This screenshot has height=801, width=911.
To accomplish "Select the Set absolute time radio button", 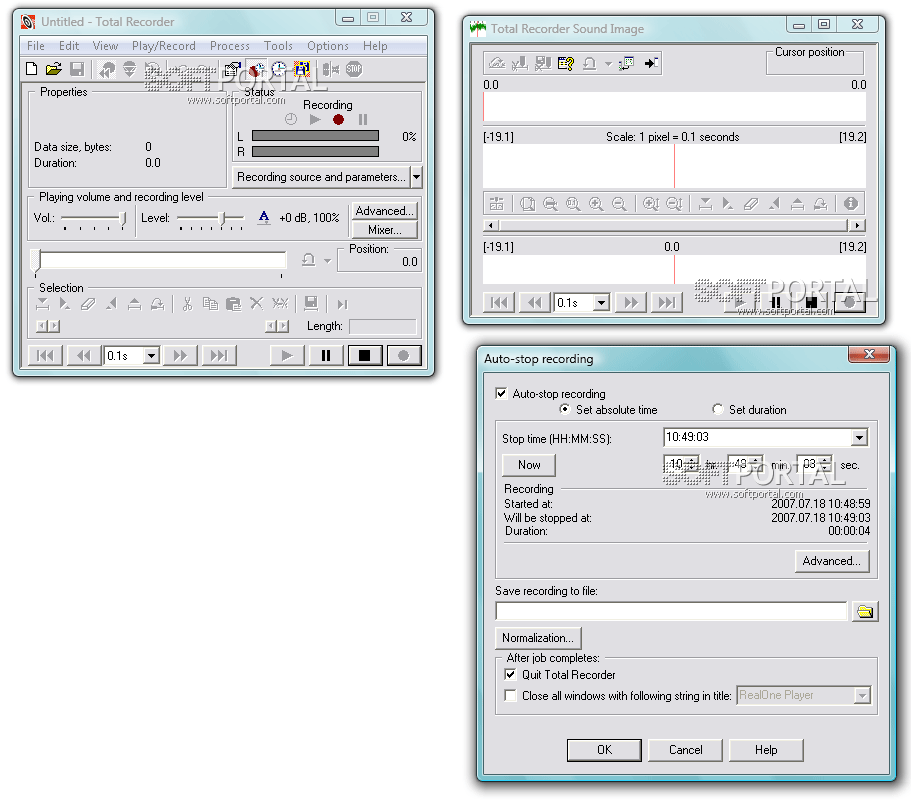I will [x=564, y=410].
